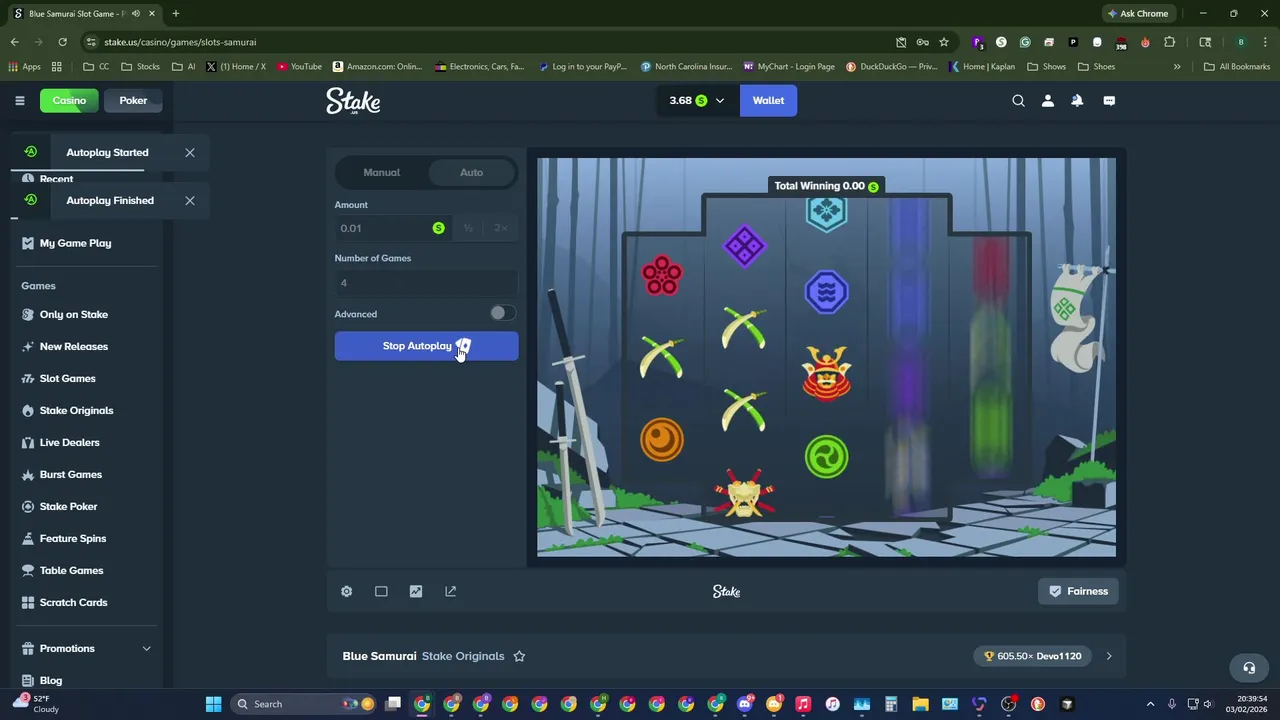
Task: Open Chrome extensions puzzle icon
Action: 1169,42
